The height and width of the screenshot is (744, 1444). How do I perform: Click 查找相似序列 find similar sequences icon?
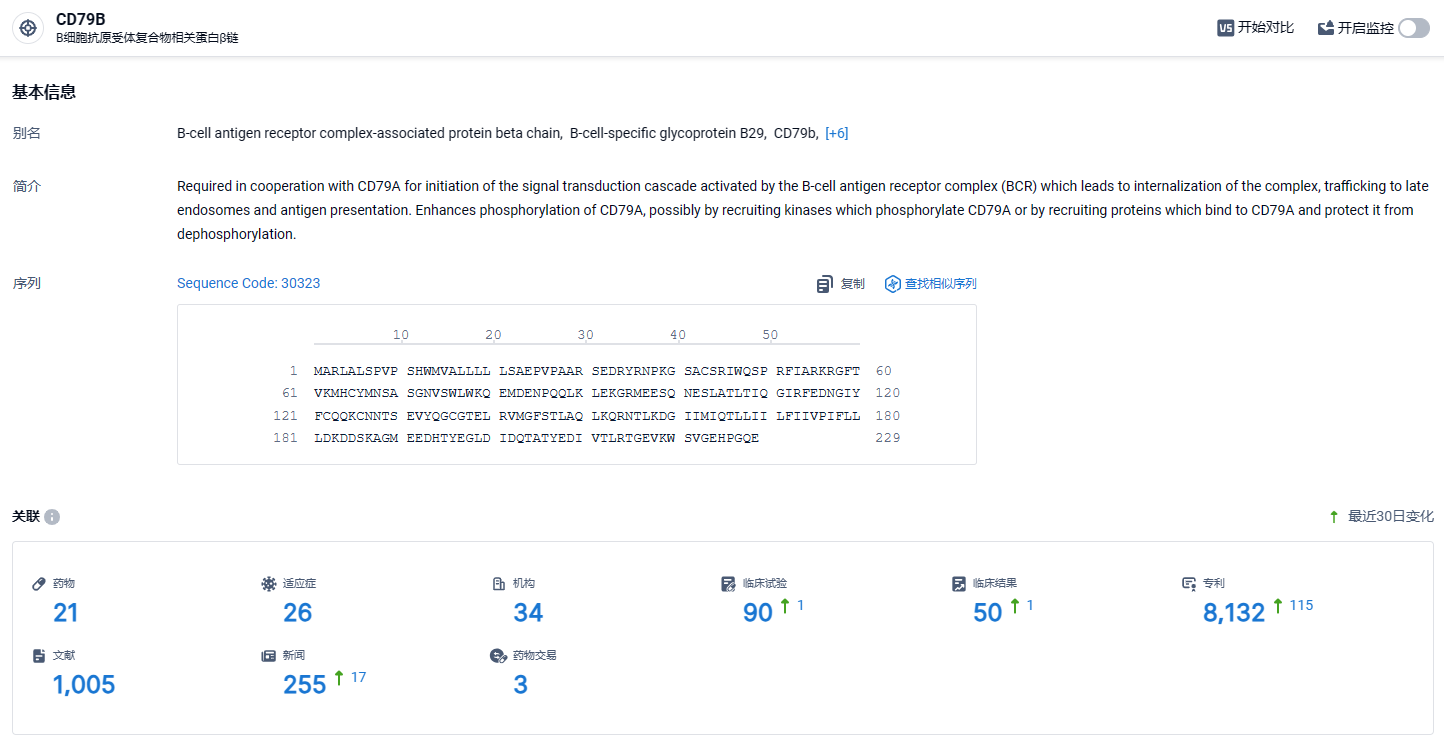(893, 284)
